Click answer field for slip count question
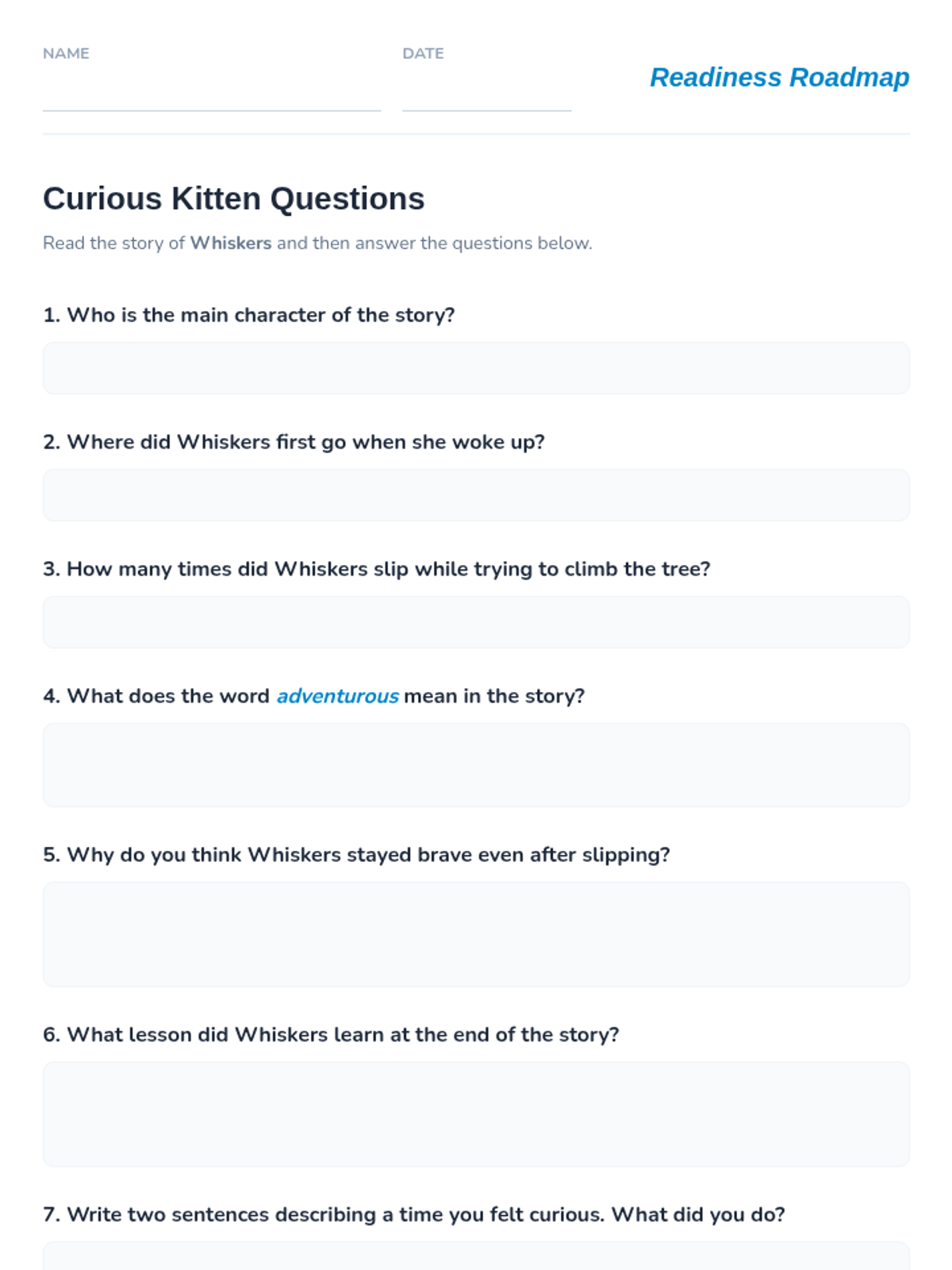The height and width of the screenshot is (1270, 952). (476, 622)
